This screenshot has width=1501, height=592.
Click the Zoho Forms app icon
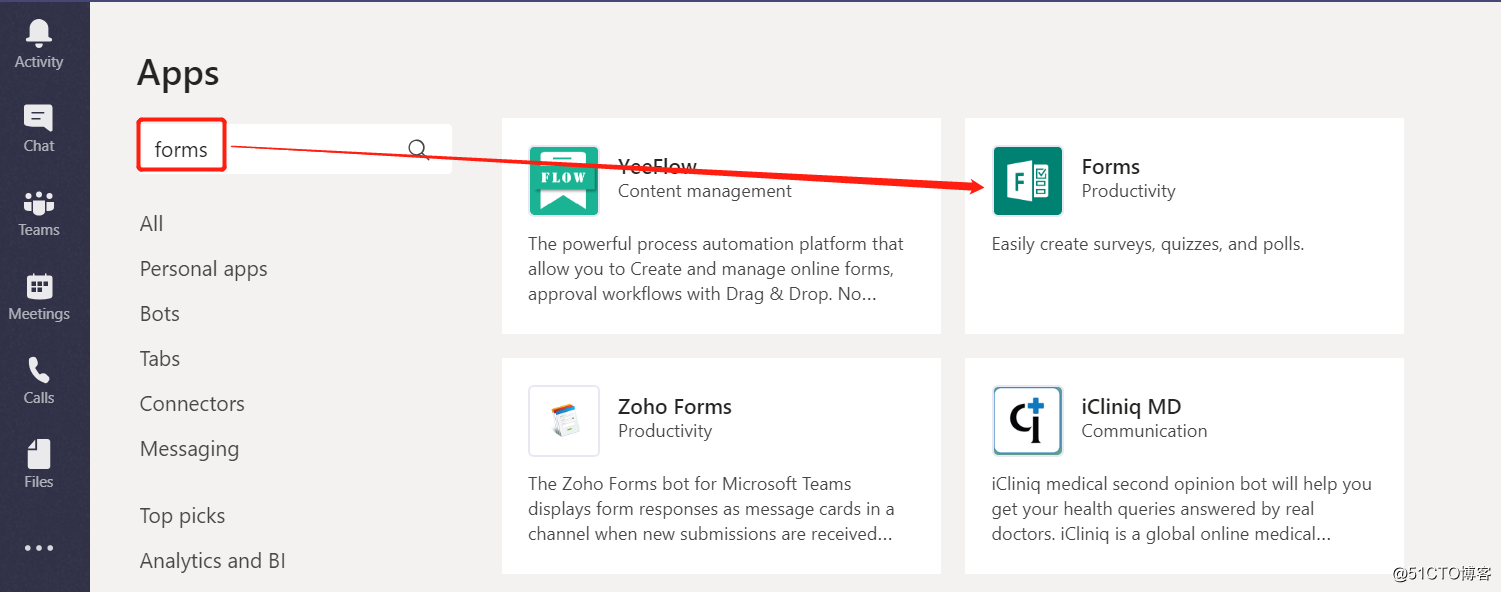pyautogui.click(x=564, y=421)
